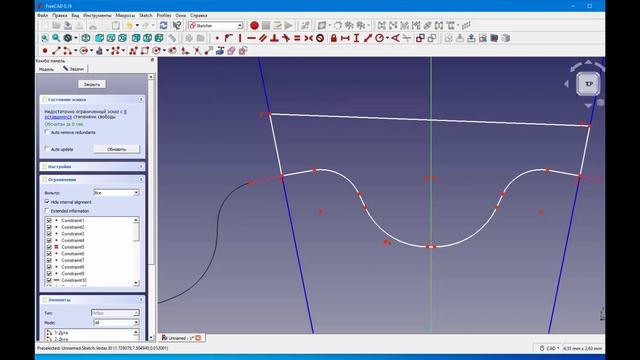Apply the vertical constraint
640x360 pixels.
click(240, 38)
